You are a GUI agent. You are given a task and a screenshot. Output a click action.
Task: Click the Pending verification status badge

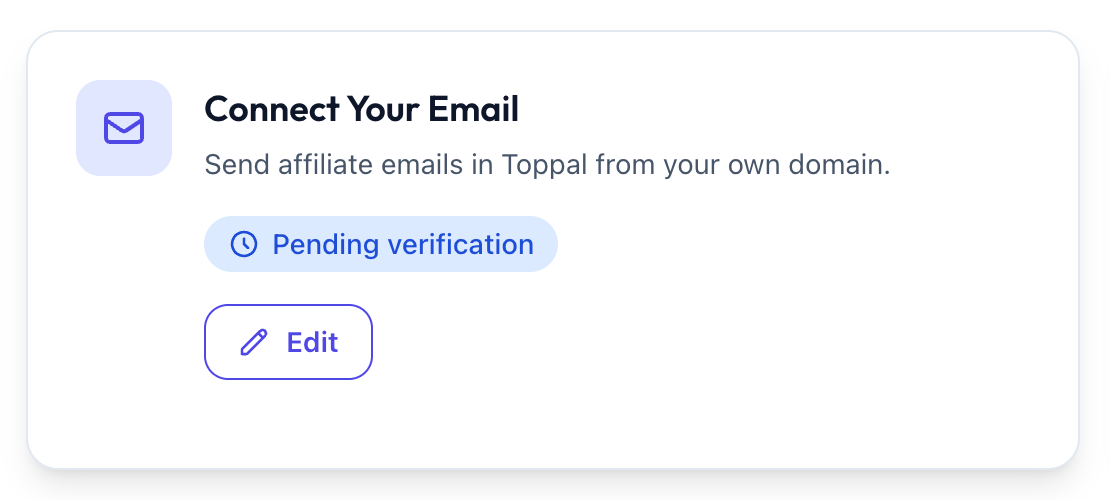tap(381, 244)
